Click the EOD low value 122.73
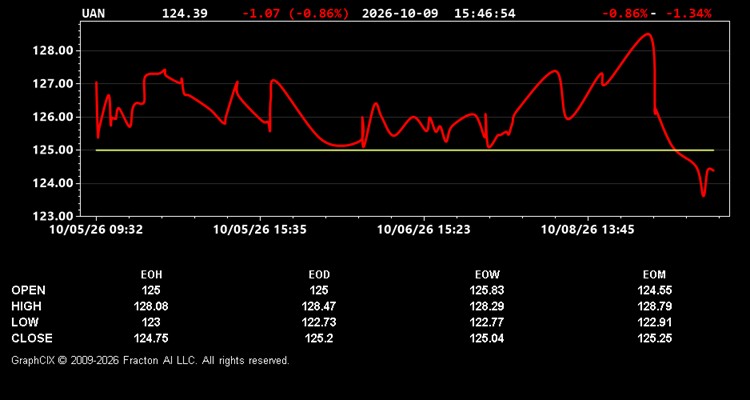 point(319,322)
